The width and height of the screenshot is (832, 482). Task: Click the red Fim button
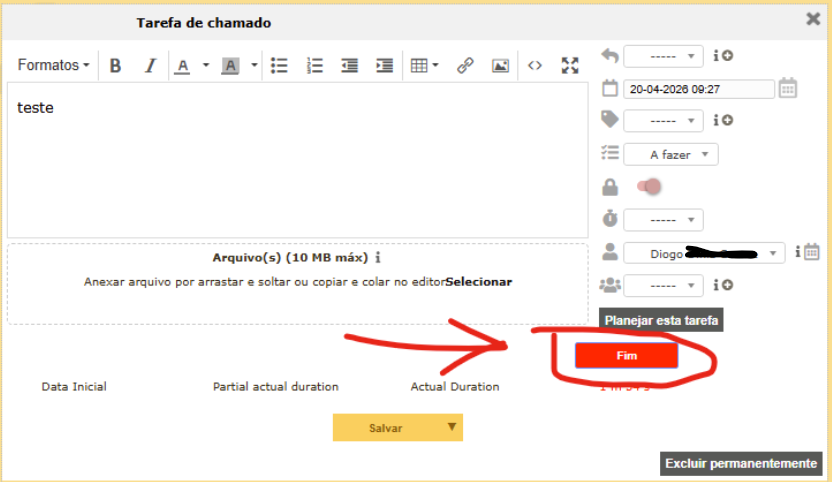(x=627, y=355)
